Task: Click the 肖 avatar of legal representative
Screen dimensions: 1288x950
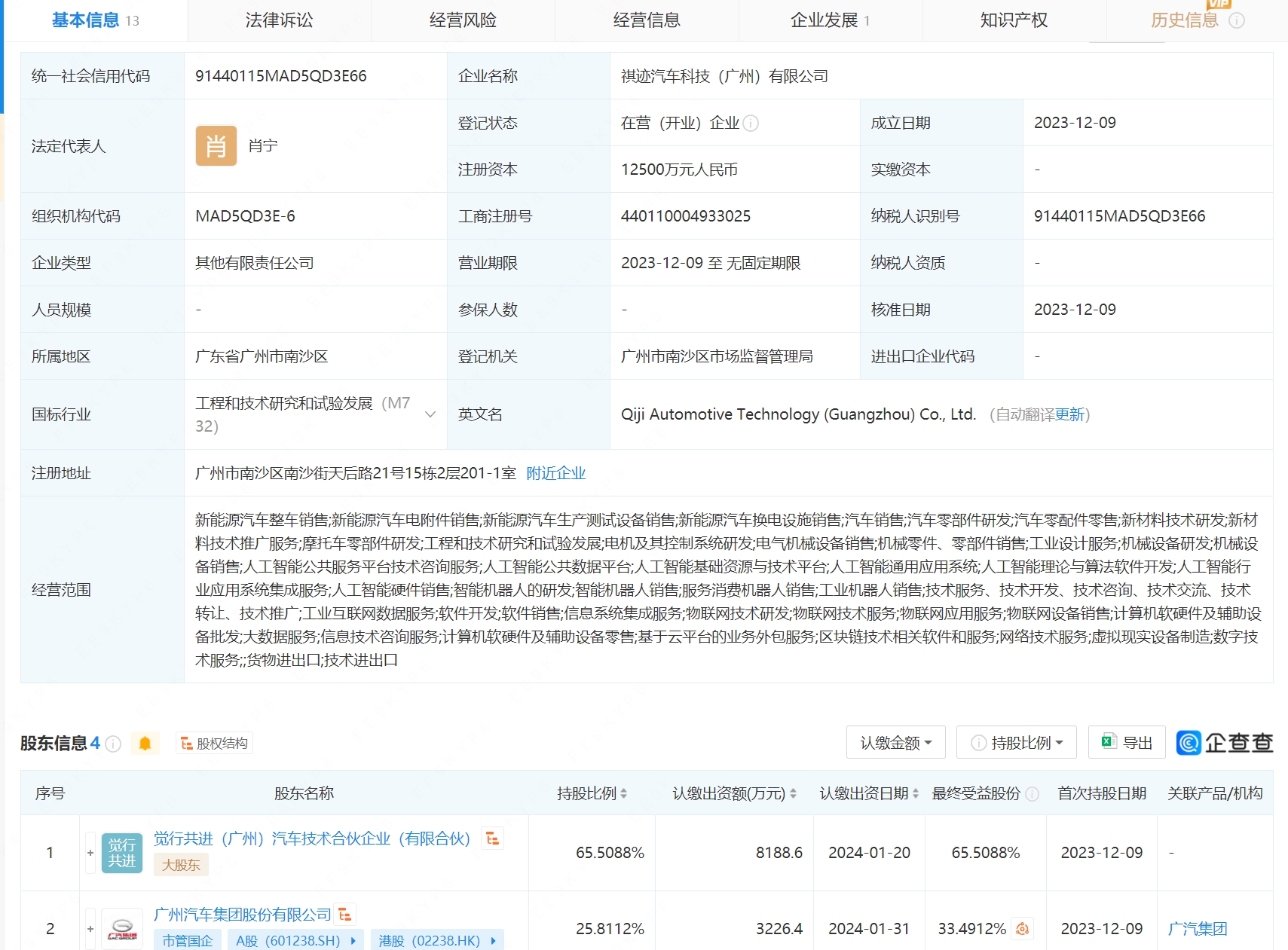Action: tap(216, 145)
